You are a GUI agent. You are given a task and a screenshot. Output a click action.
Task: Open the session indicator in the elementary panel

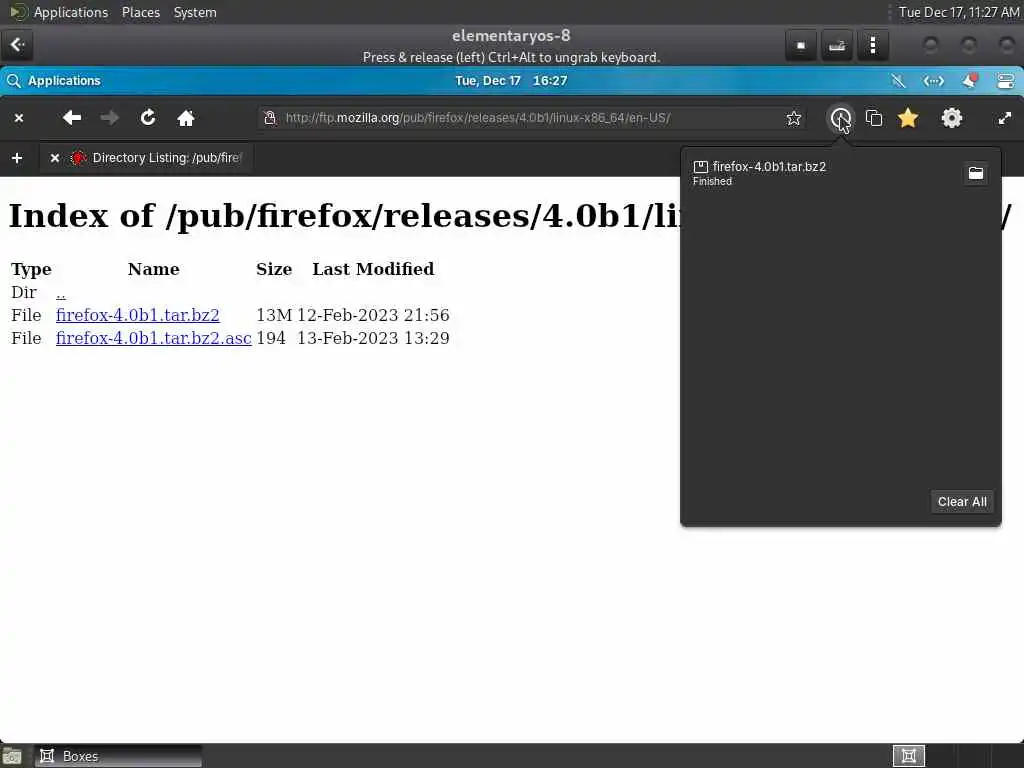[1006, 81]
